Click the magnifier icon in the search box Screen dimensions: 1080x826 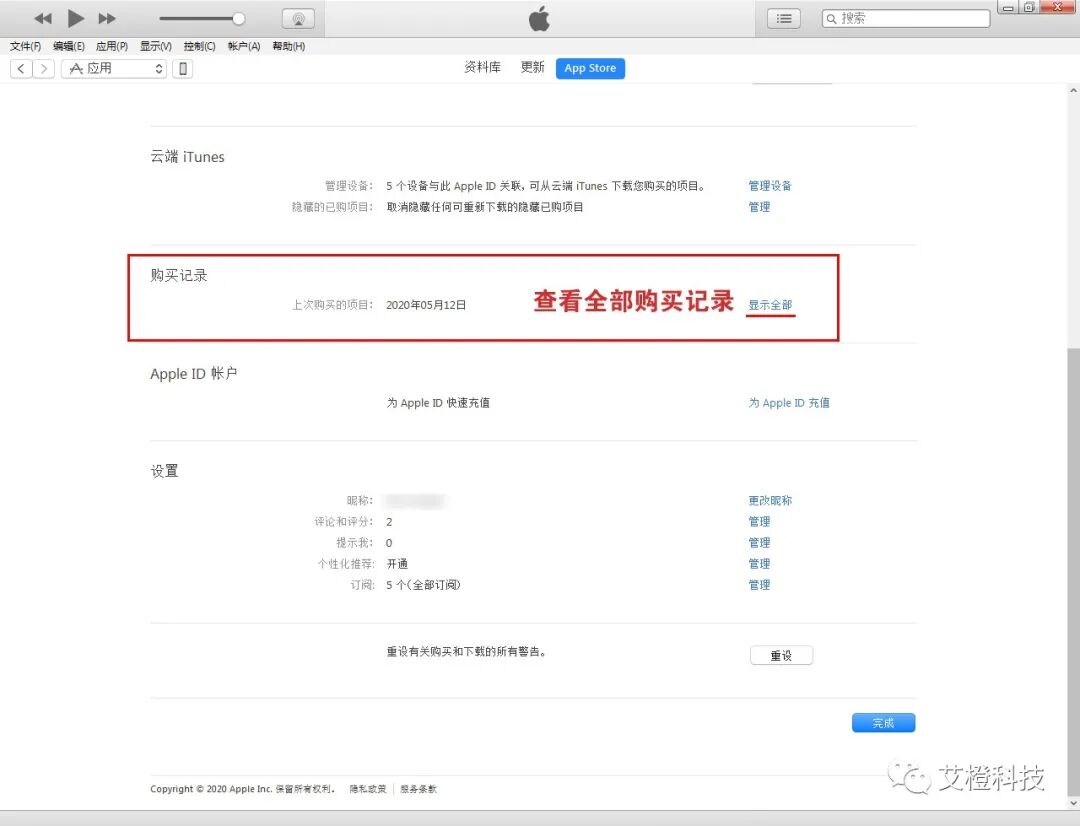832,19
